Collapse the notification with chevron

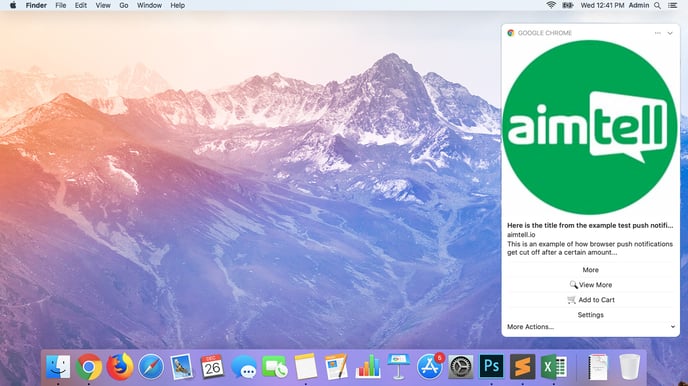pos(670,33)
